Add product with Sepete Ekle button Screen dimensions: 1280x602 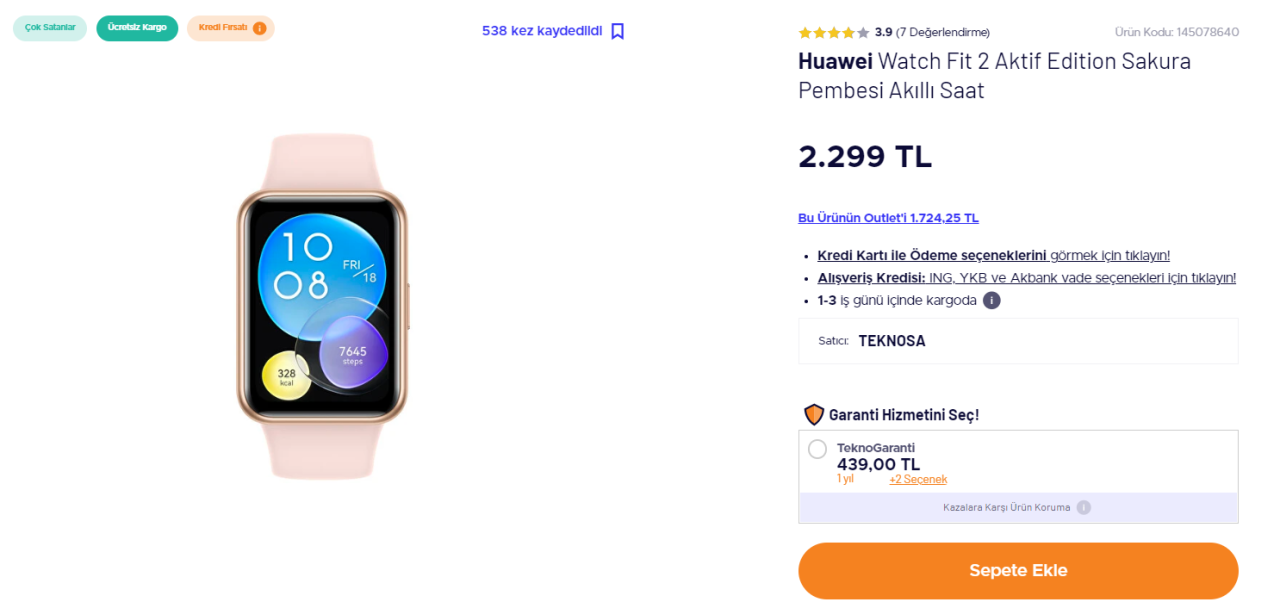coord(1018,571)
